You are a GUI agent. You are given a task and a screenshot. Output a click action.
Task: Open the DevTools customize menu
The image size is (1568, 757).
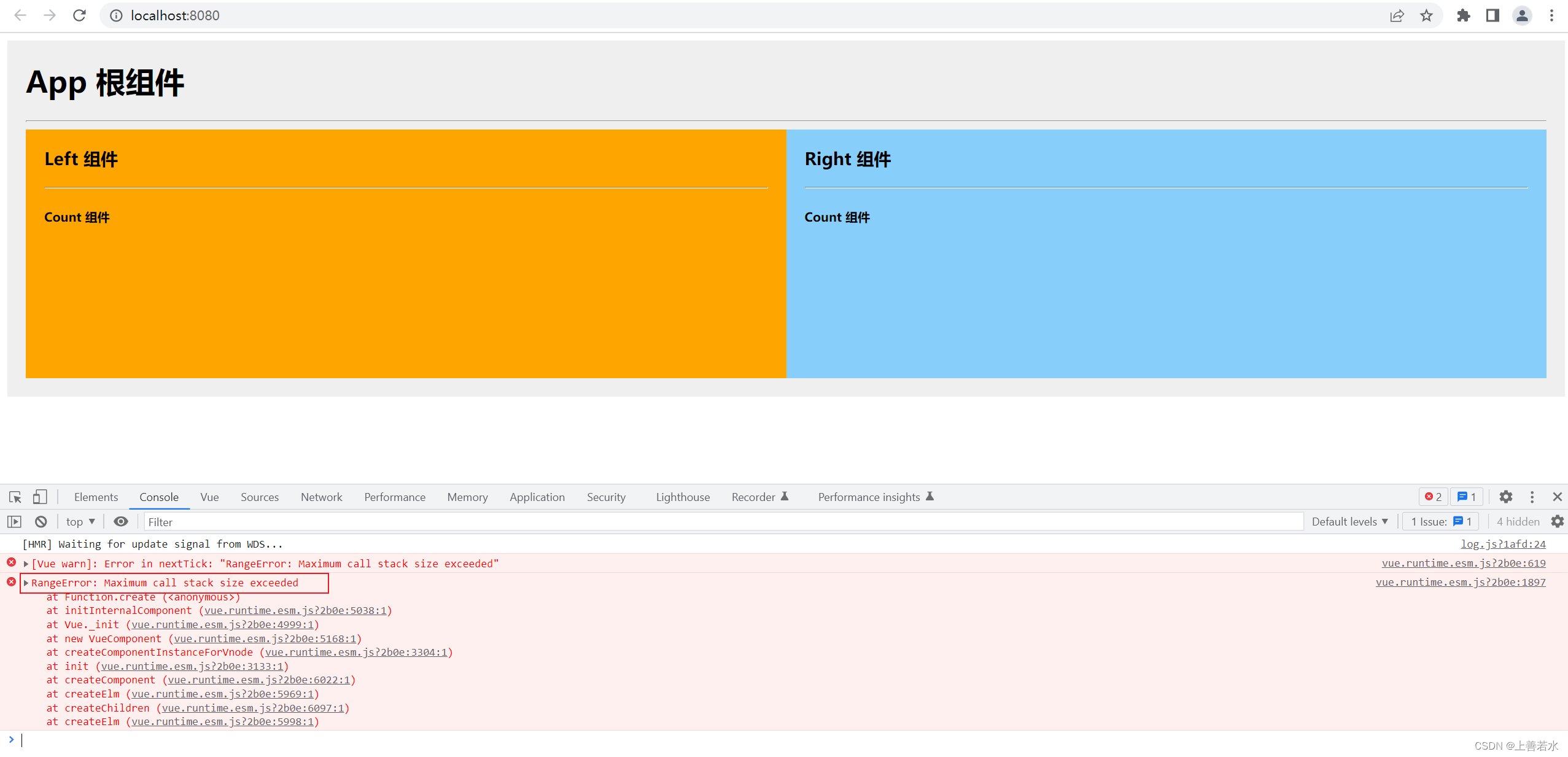pos(1532,497)
